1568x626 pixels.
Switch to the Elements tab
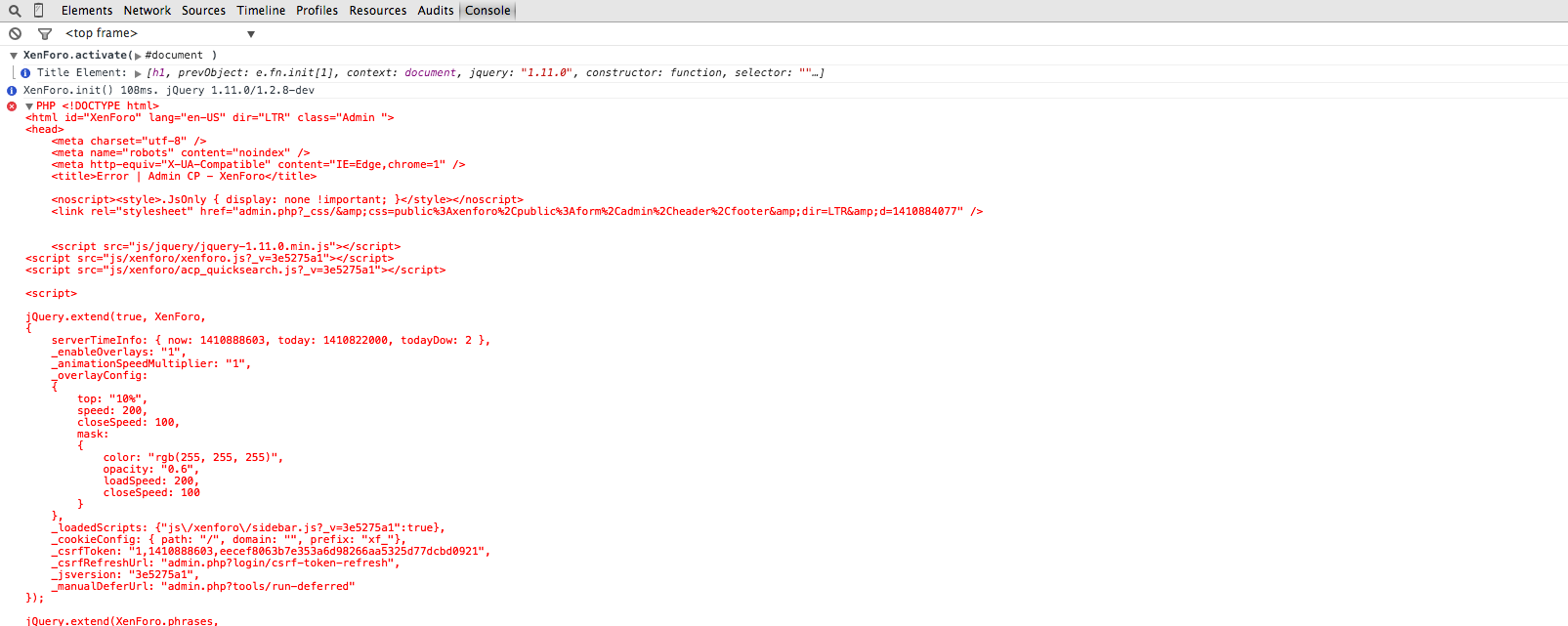(87, 11)
